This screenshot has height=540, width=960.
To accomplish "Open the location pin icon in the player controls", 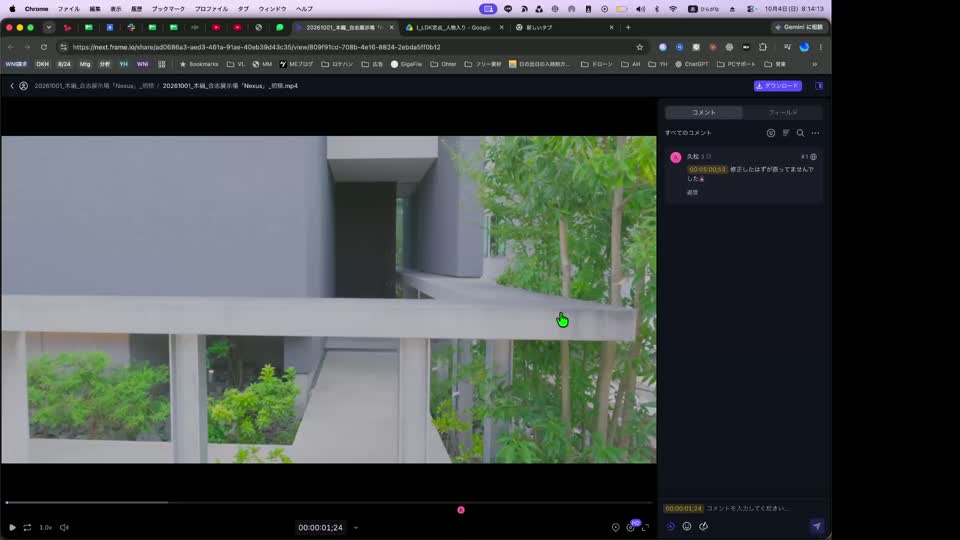I will (615, 527).
